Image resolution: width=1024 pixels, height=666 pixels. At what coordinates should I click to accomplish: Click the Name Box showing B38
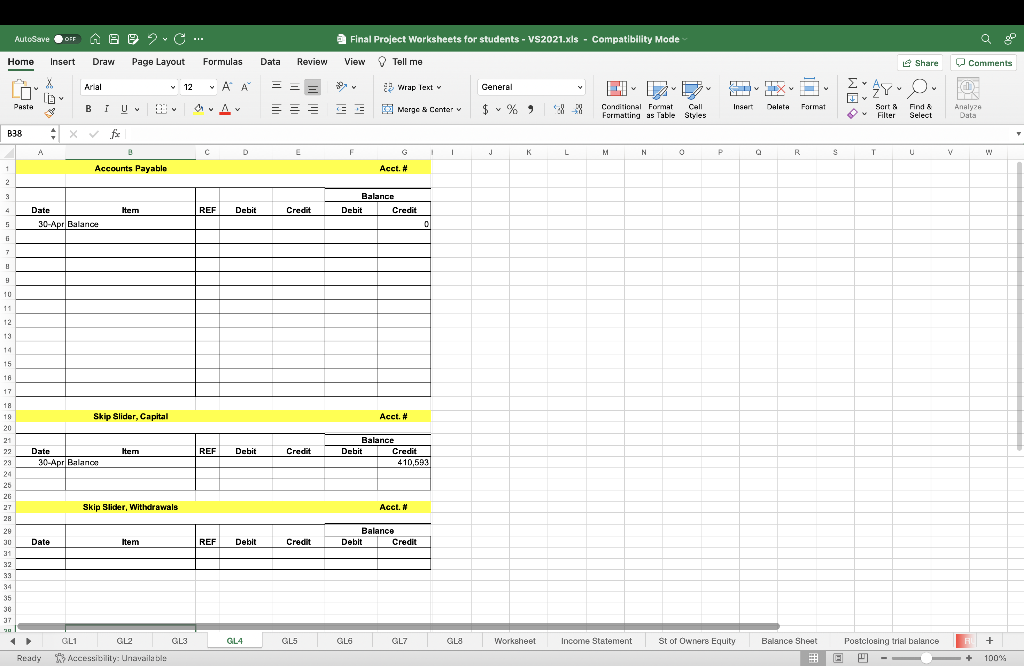(26, 134)
